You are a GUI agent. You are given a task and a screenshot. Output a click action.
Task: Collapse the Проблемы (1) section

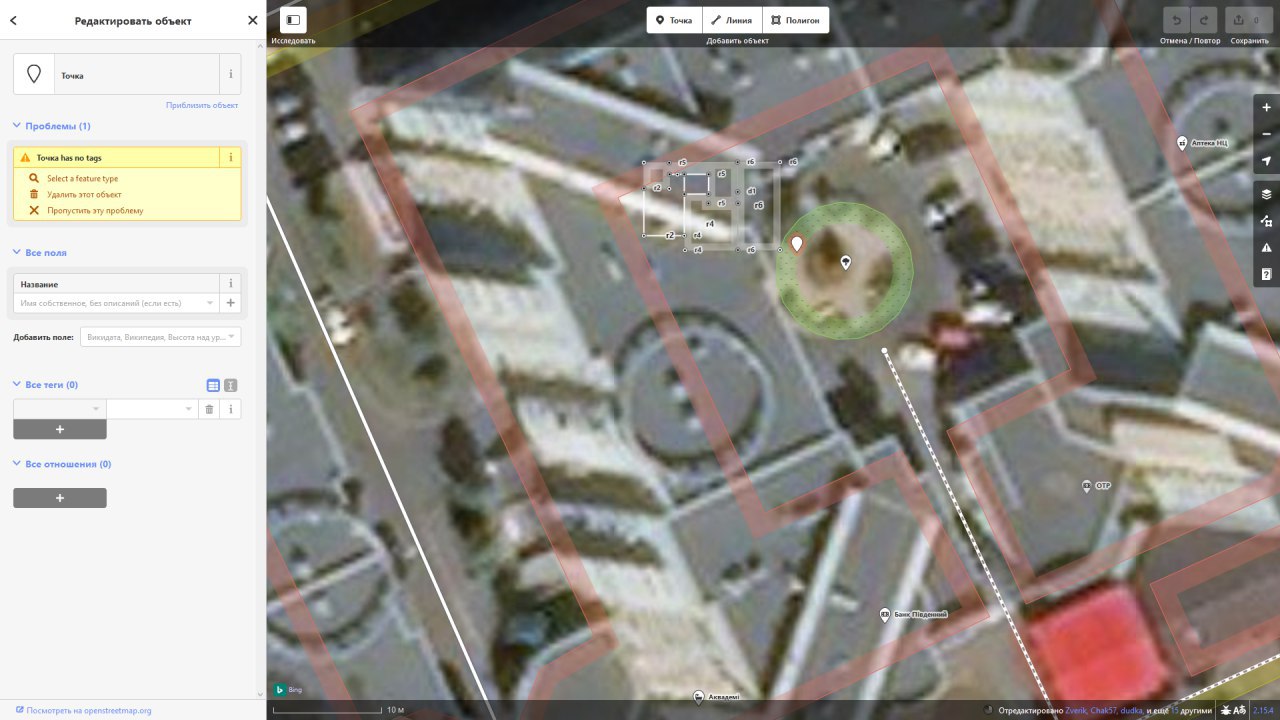point(52,126)
